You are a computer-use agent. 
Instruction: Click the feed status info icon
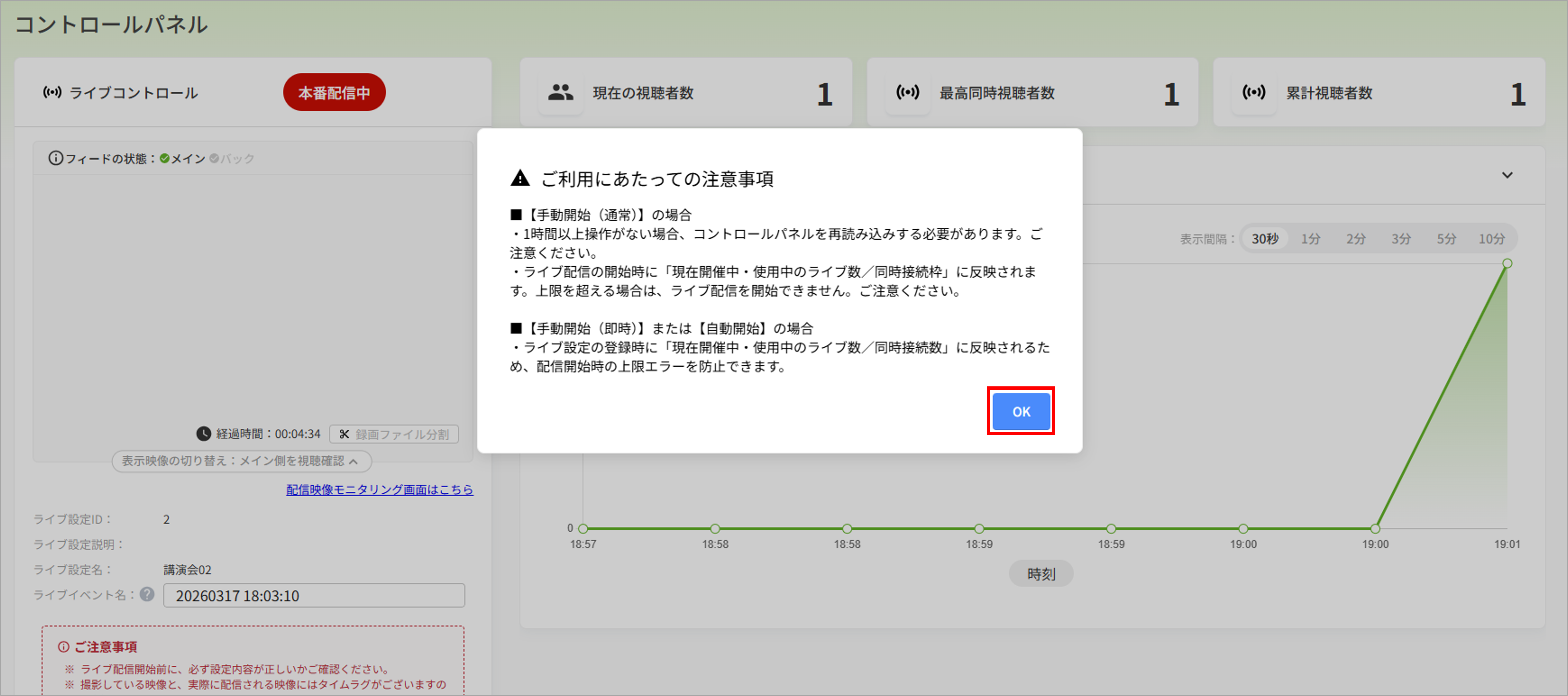[55, 158]
